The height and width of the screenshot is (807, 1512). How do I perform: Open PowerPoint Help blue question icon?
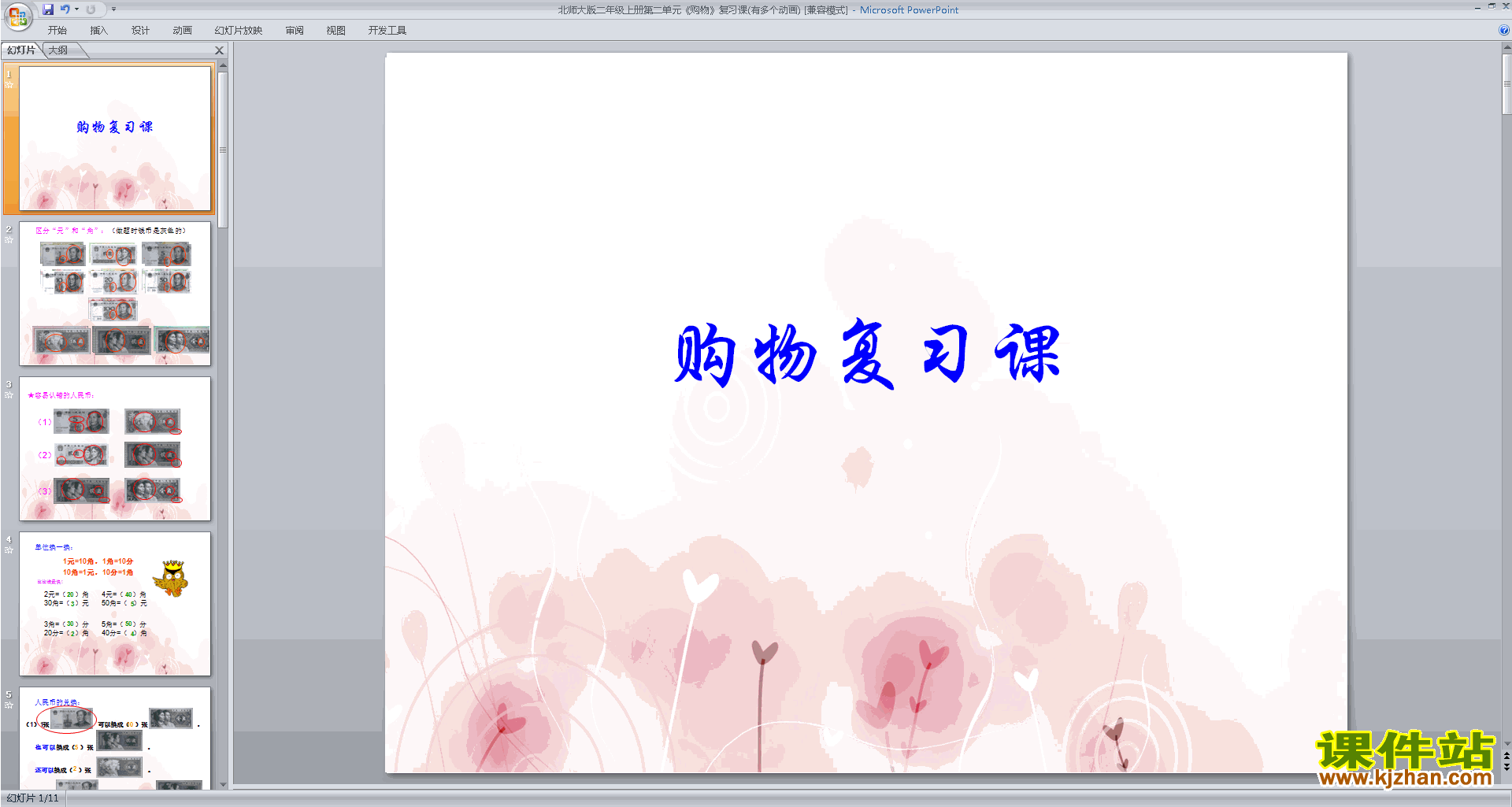click(1503, 30)
